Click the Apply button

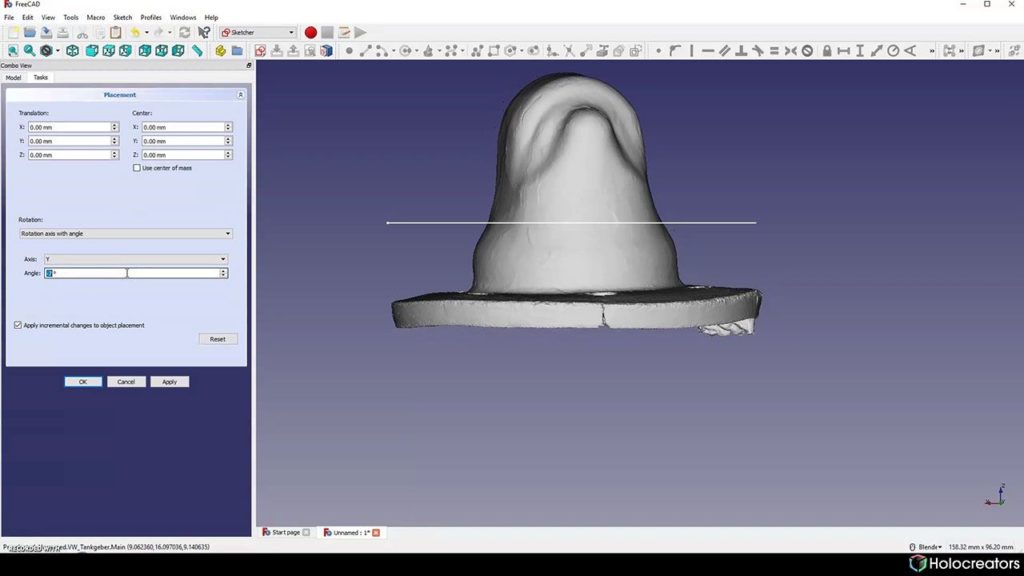169,382
